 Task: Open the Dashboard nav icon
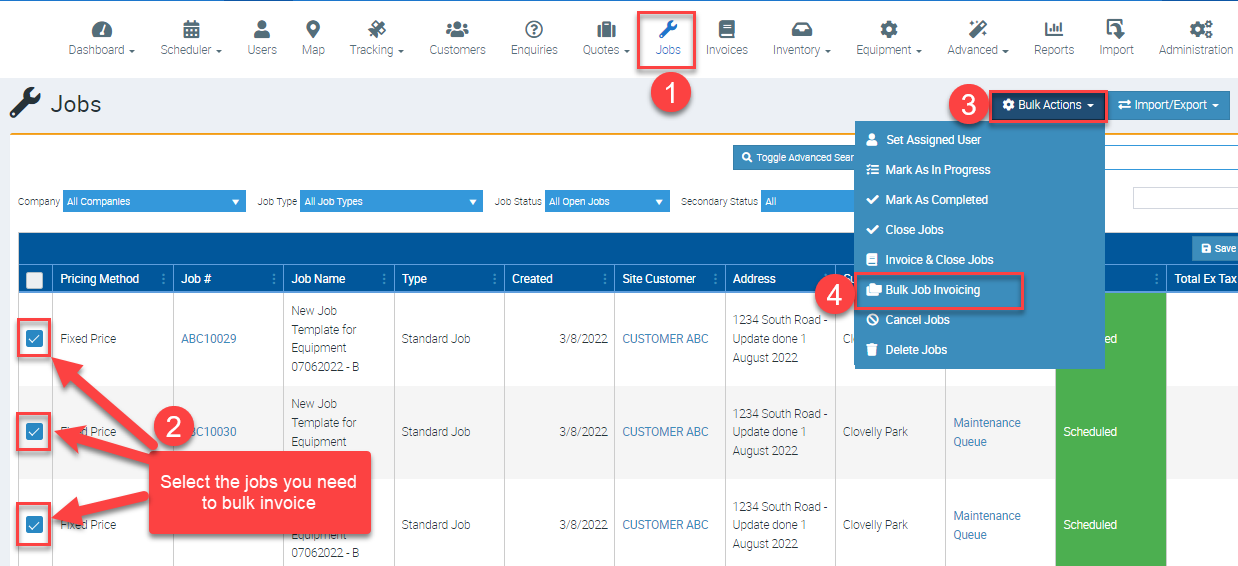[101, 29]
